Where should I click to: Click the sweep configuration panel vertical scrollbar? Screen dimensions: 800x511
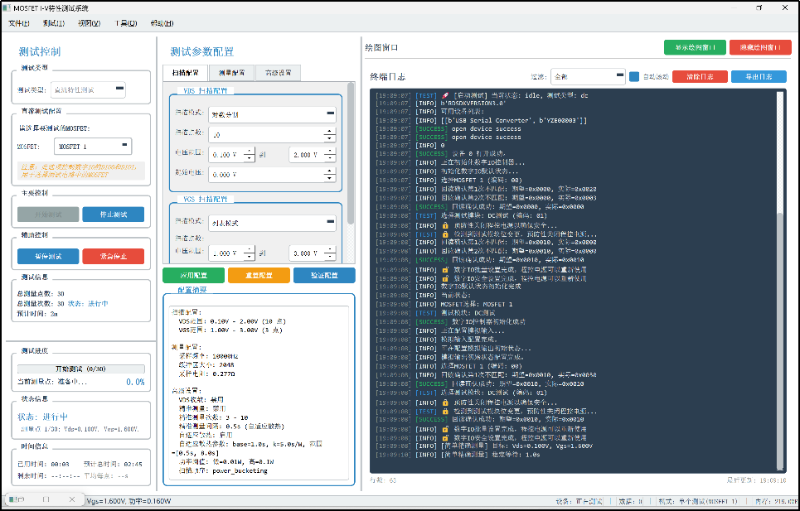click(350, 153)
